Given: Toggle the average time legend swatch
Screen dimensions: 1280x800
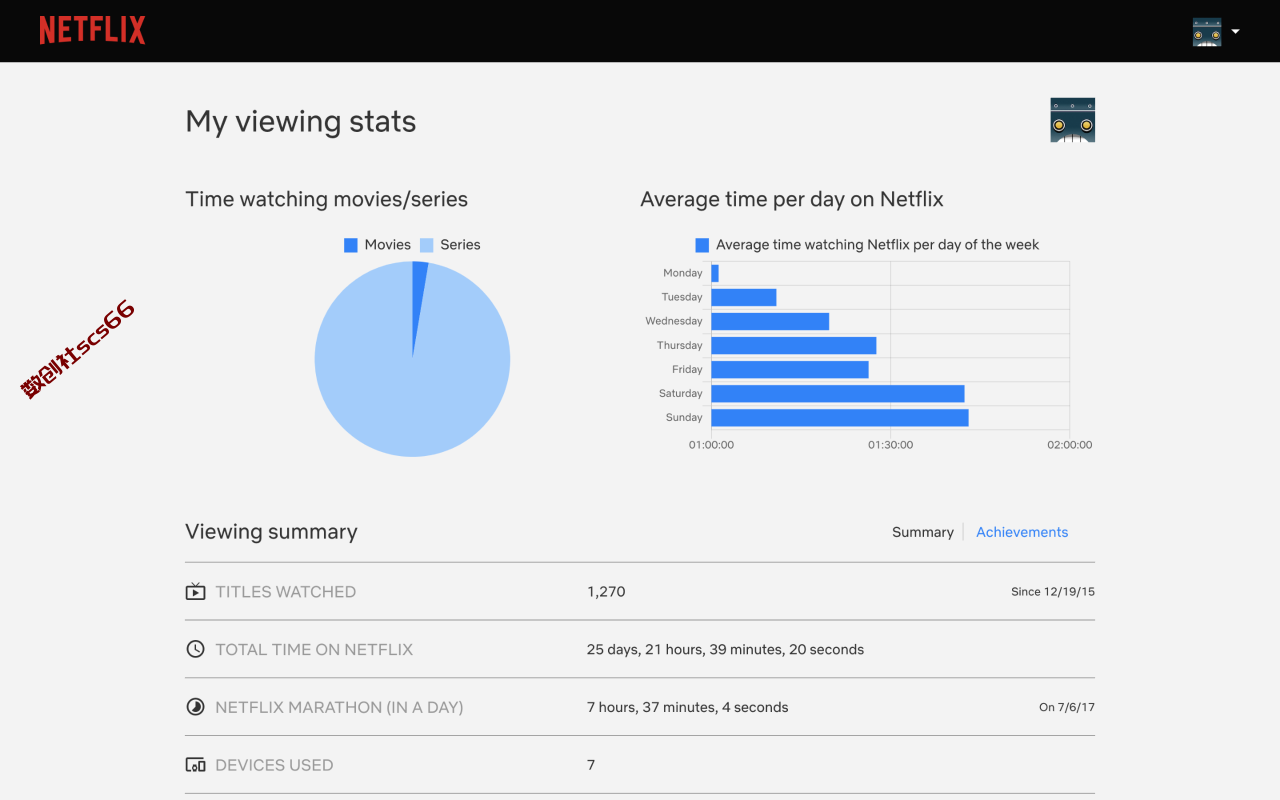Looking at the screenshot, I should point(702,245).
